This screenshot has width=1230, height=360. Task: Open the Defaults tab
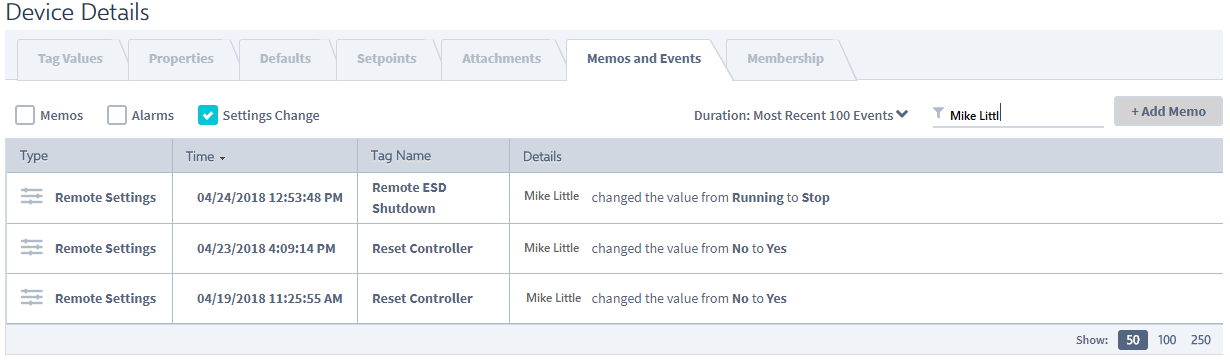[285, 59]
